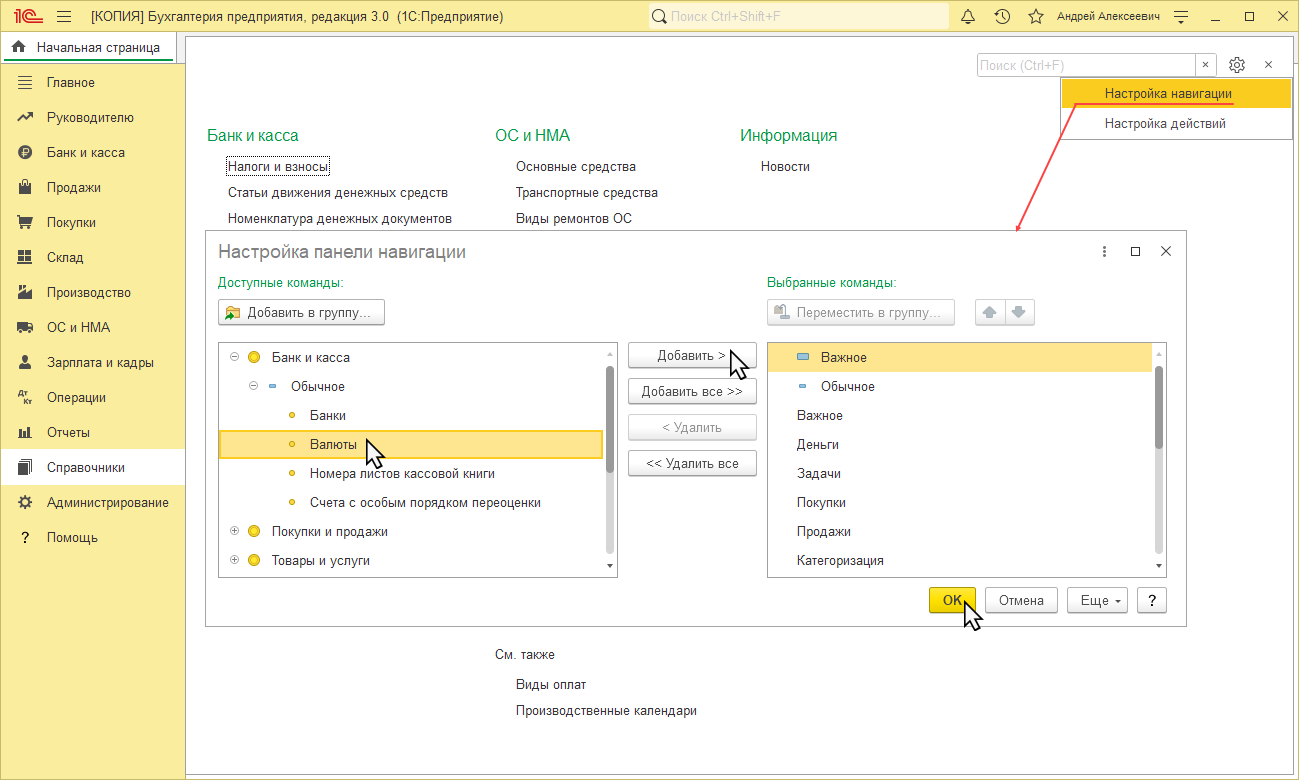Screen dimensions: 1299x780
Task: Open the Основные средства link
Action: (x=576, y=166)
